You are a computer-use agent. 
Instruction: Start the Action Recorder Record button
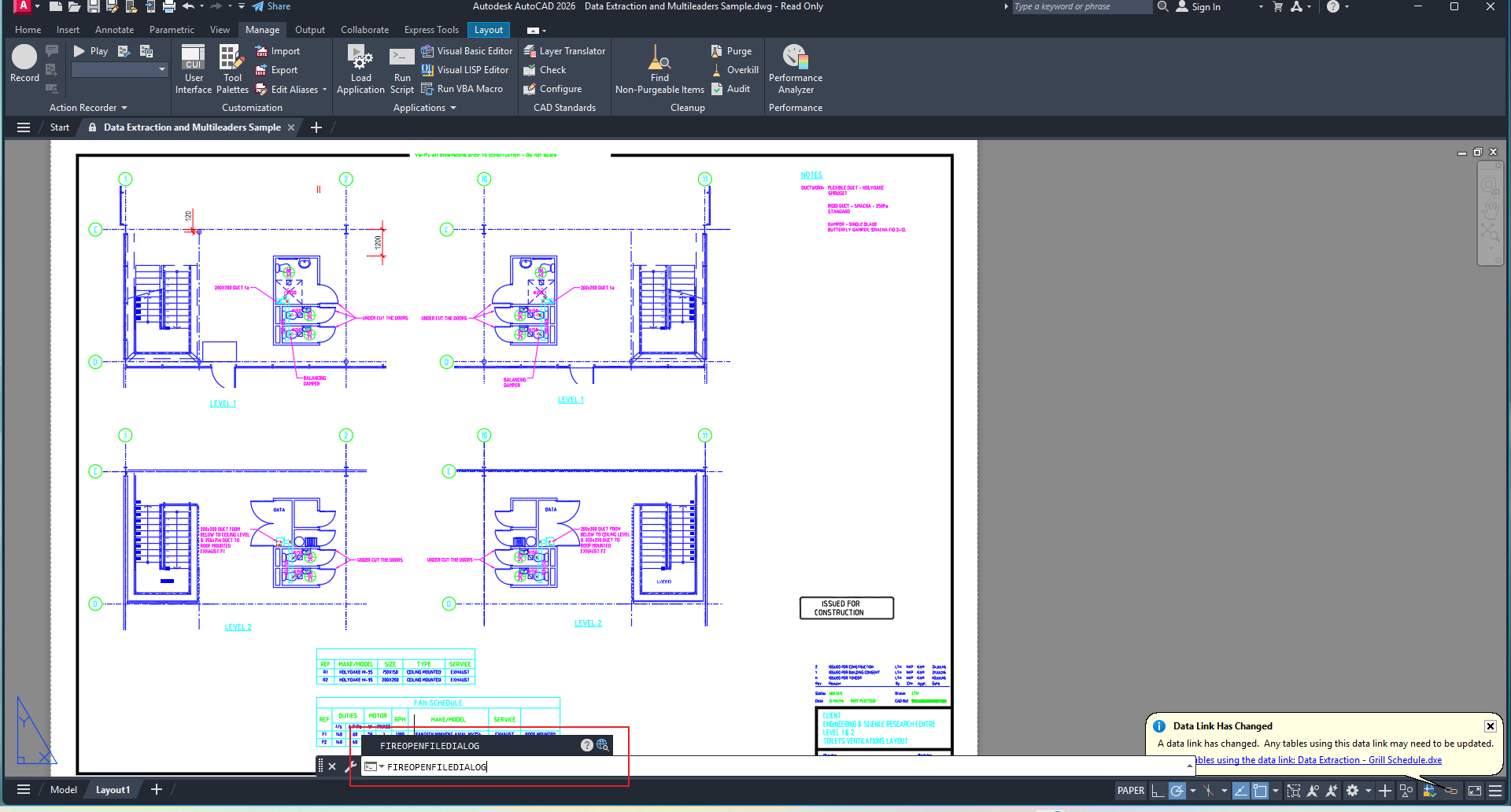pos(24,63)
